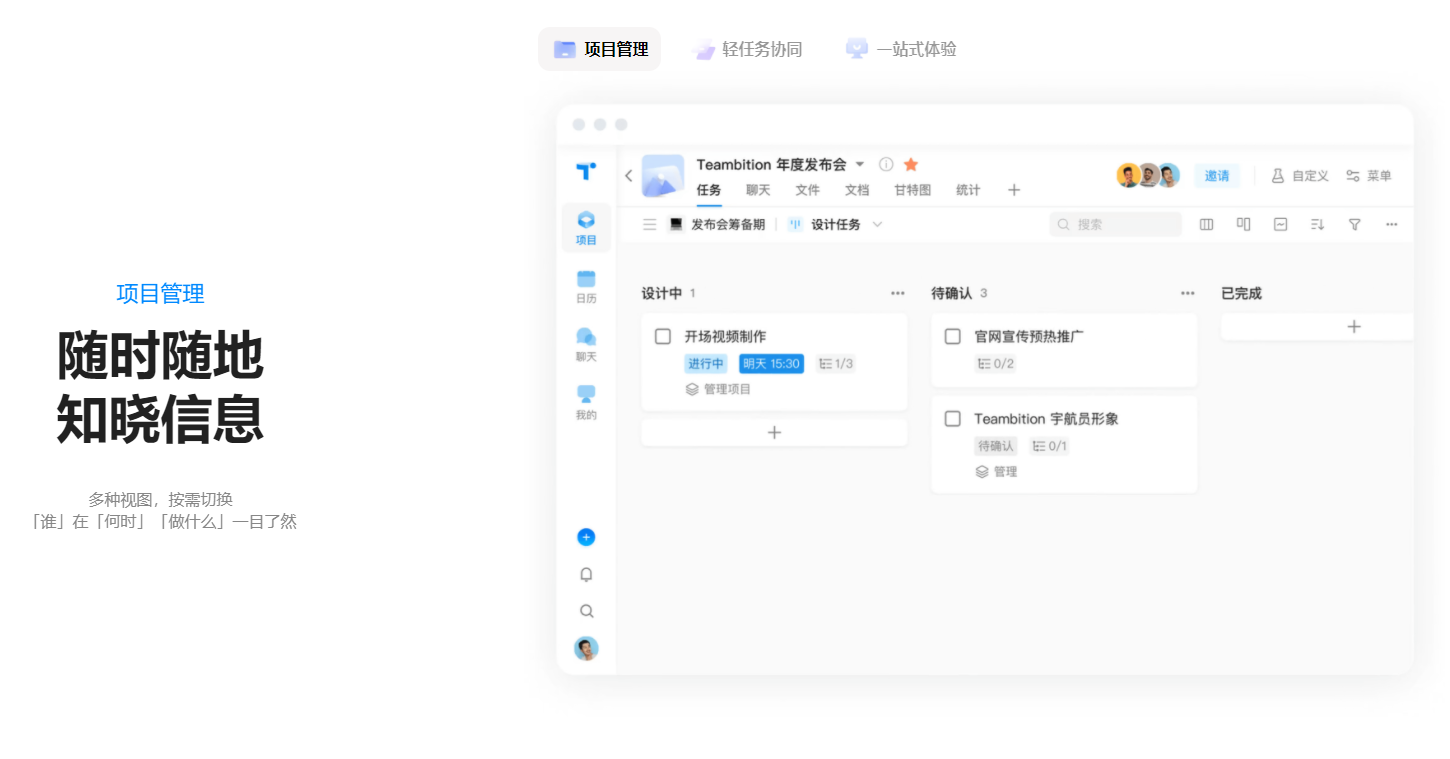This screenshot has height=759, width=1450.
Task: Open the project name dropdown arrow
Action: (860, 164)
